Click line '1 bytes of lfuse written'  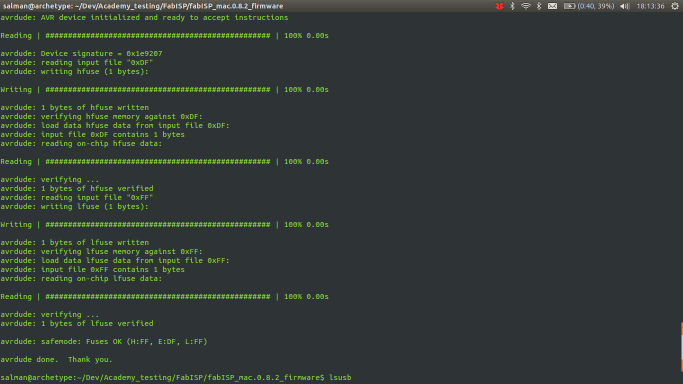74,243
